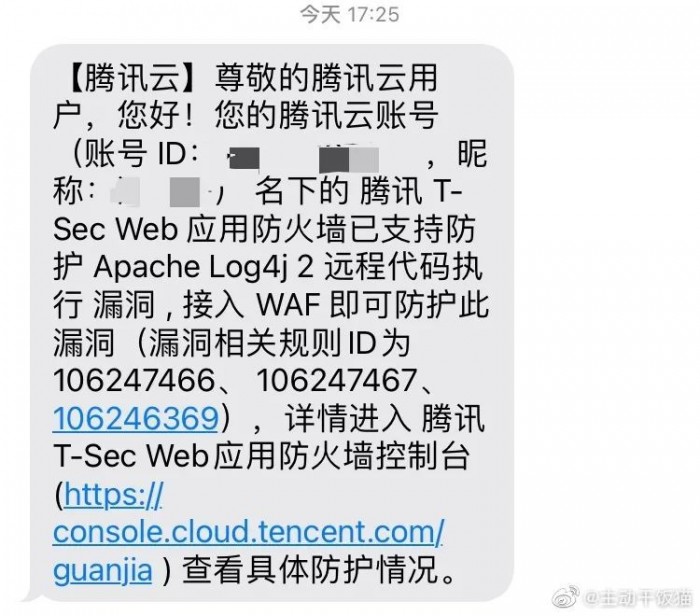Tap the https:// link line
The width and height of the screenshot is (700, 616).
pyautogui.click(x=113, y=495)
